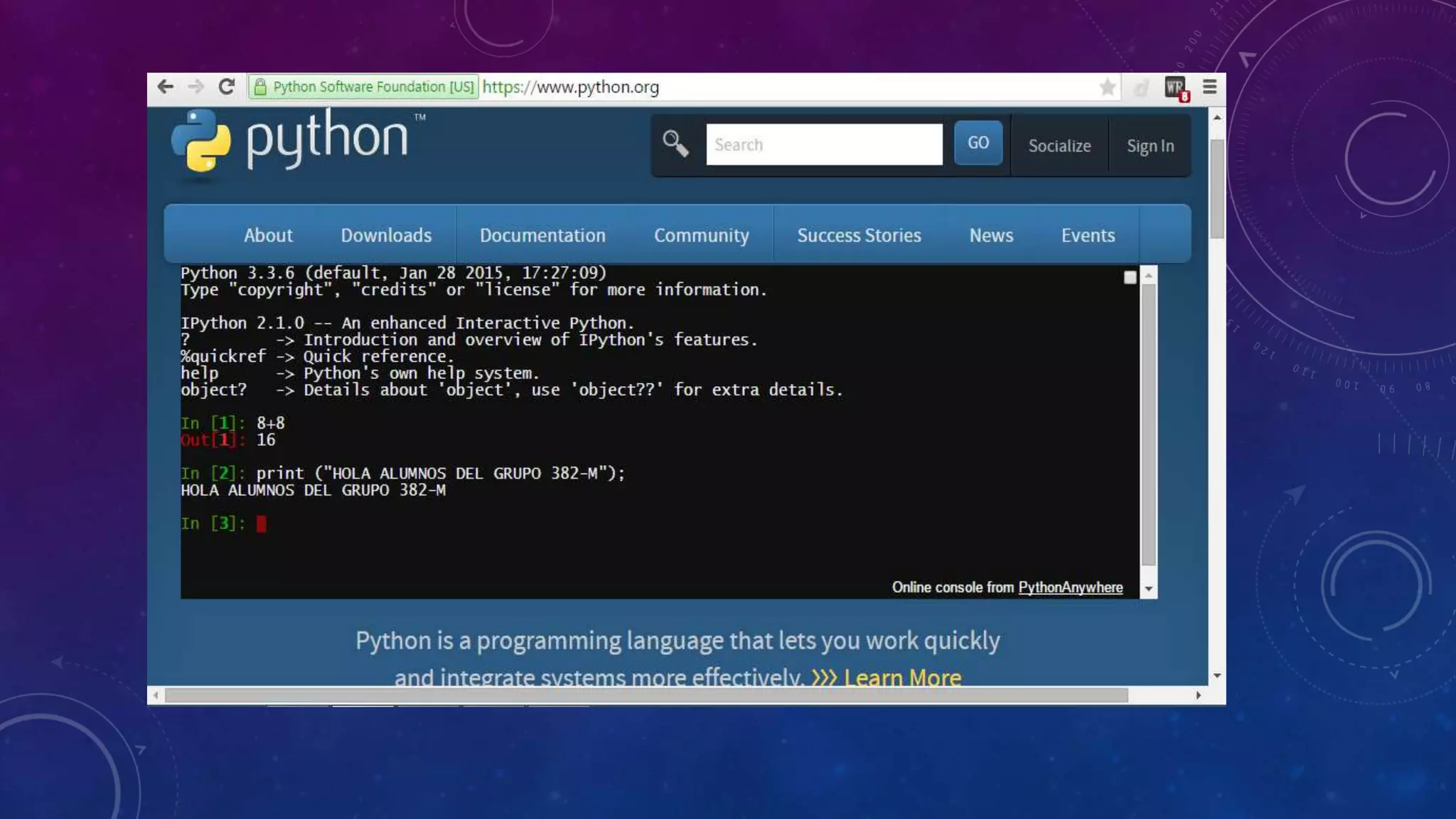
Task: Click the magnifying glass search icon
Action: [675, 144]
